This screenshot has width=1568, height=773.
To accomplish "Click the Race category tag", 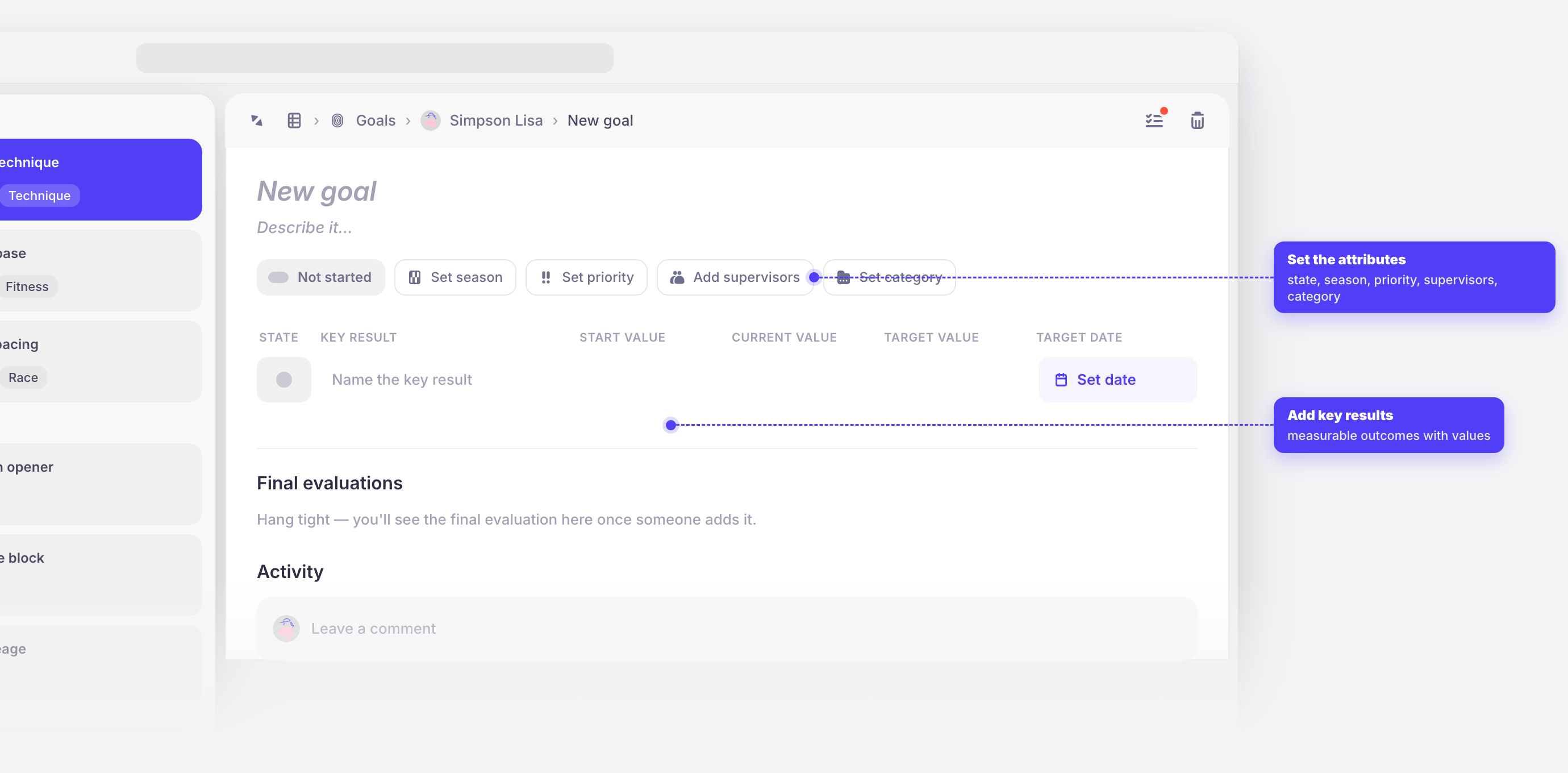I will 23,377.
